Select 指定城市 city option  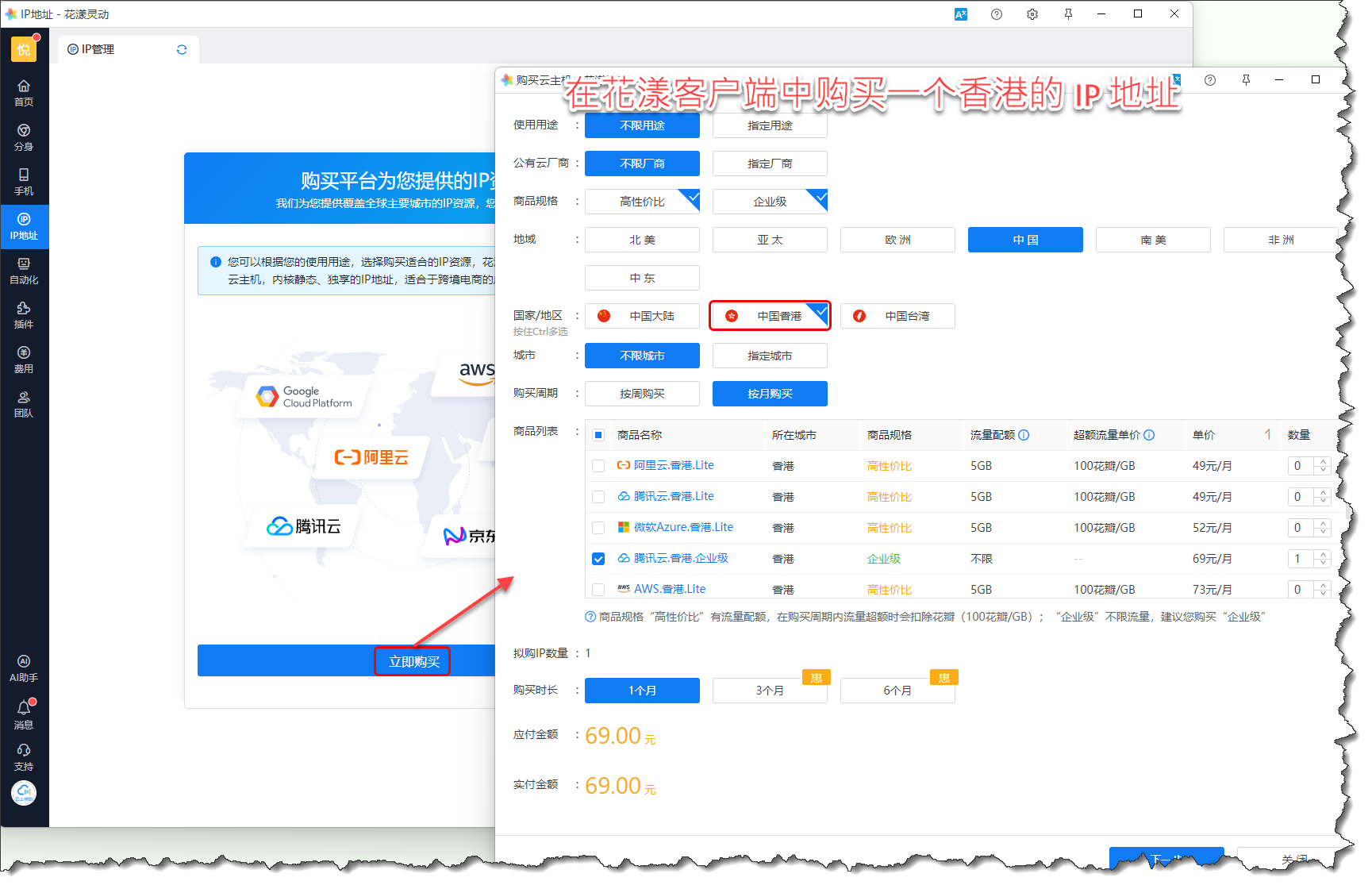(x=770, y=356)
